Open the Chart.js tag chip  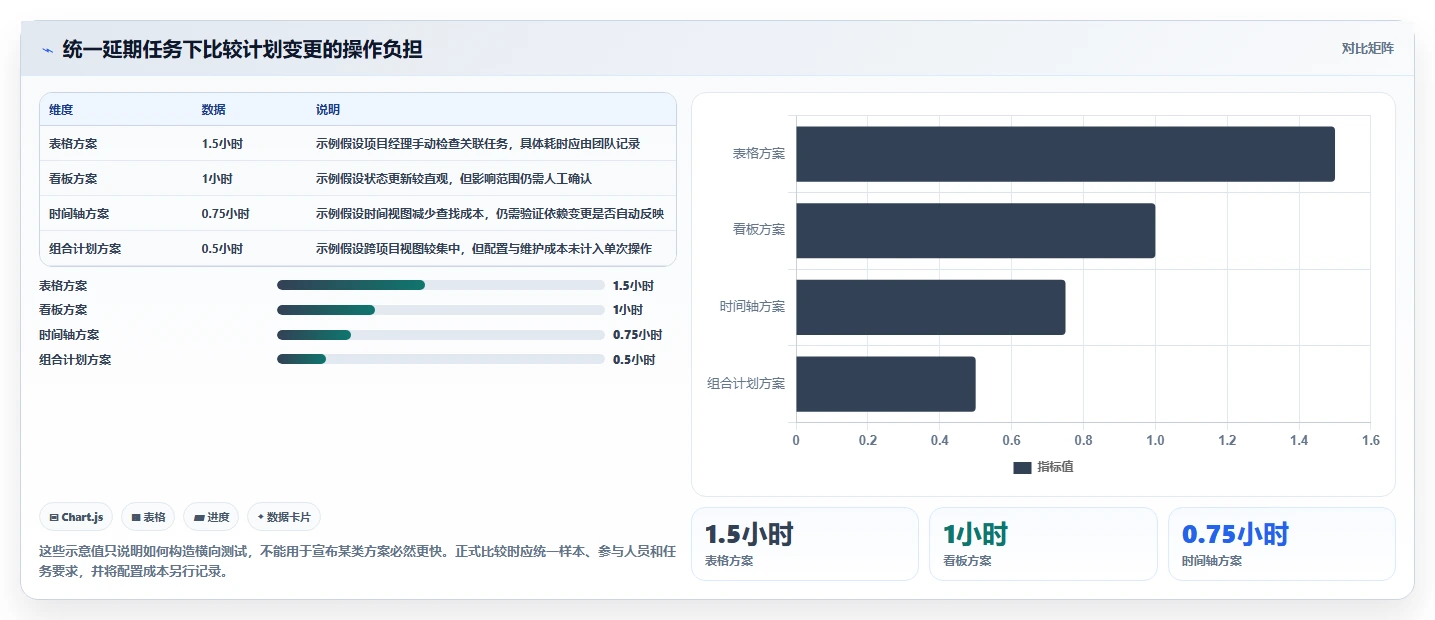coord(77,517)
